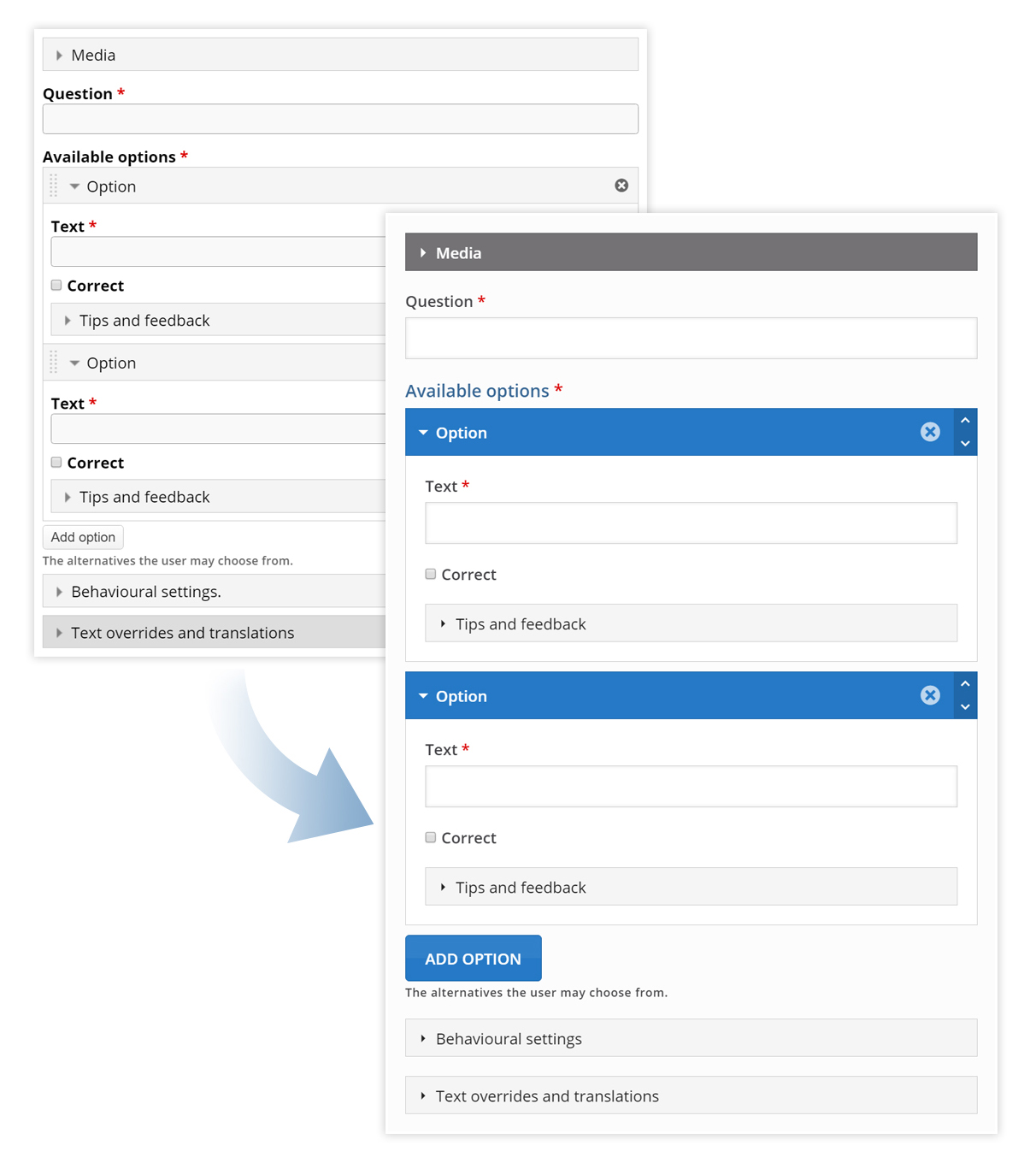Tick Correct checkbox in first grey Option
The width and height of the screenshot is (1036, 1175).
(56, 285)
